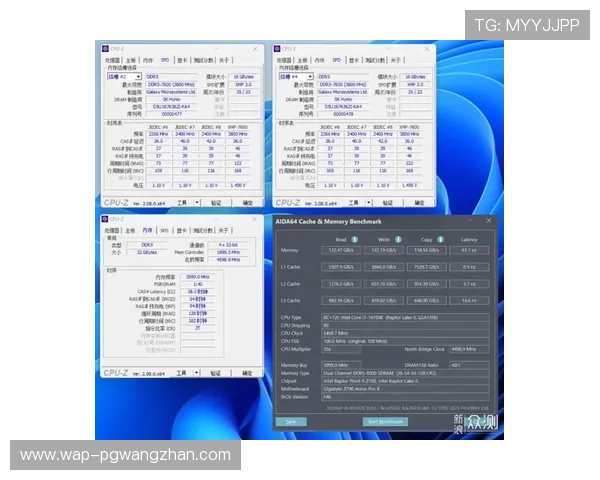Click serial number 00000477 in slot #2 window
600x480 pixels.
(171, 114)
